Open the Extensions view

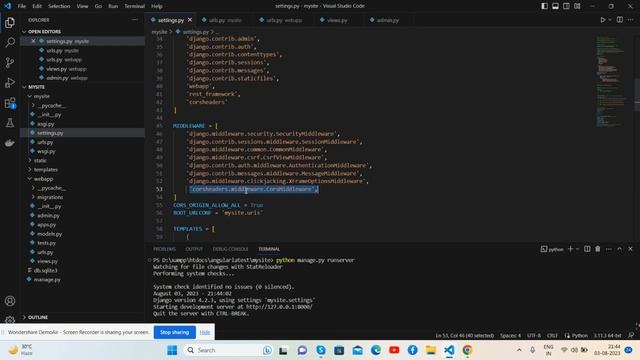[10, 102]
